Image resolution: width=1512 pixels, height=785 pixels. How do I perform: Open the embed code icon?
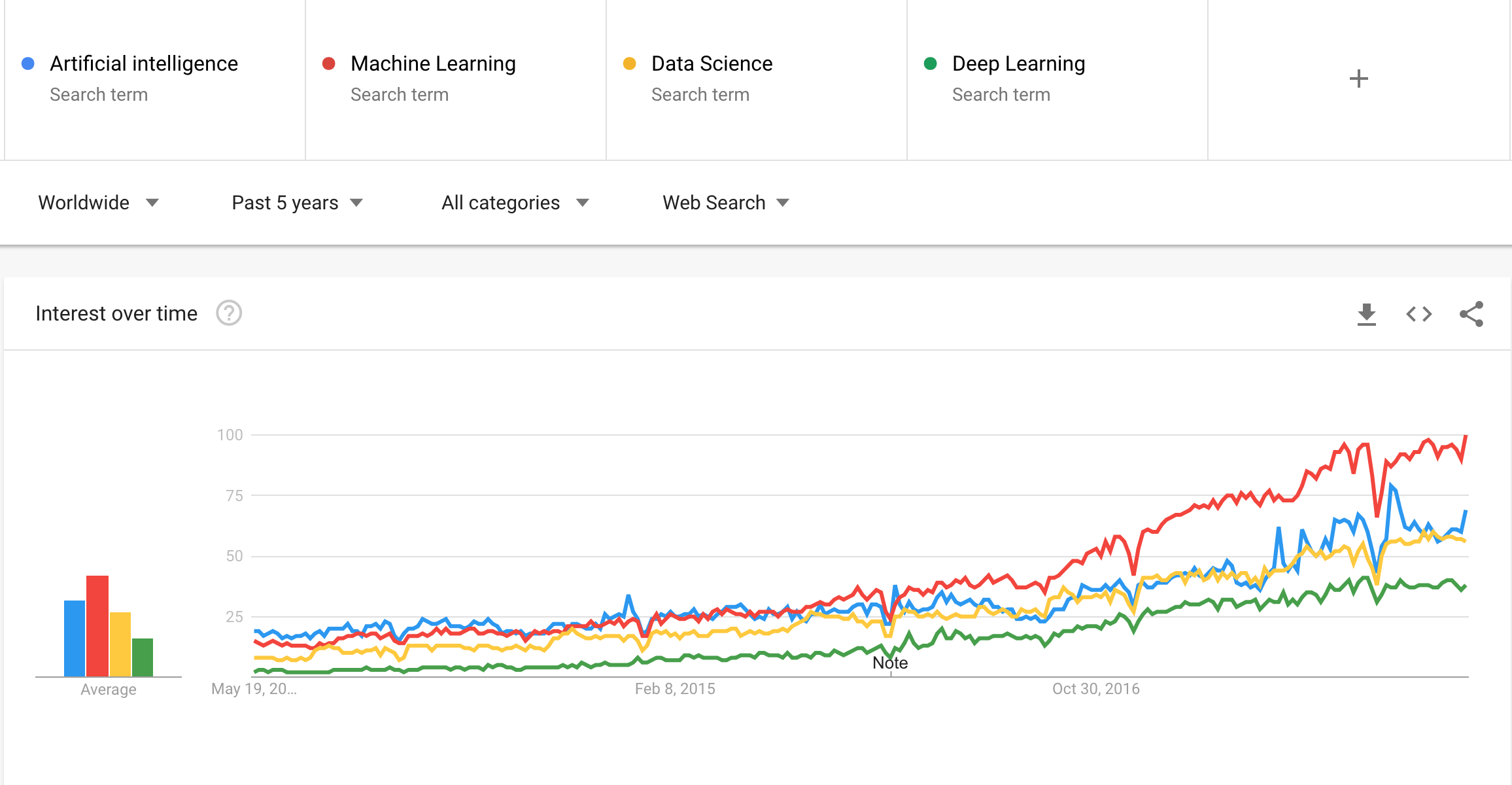click(1418, 314)
